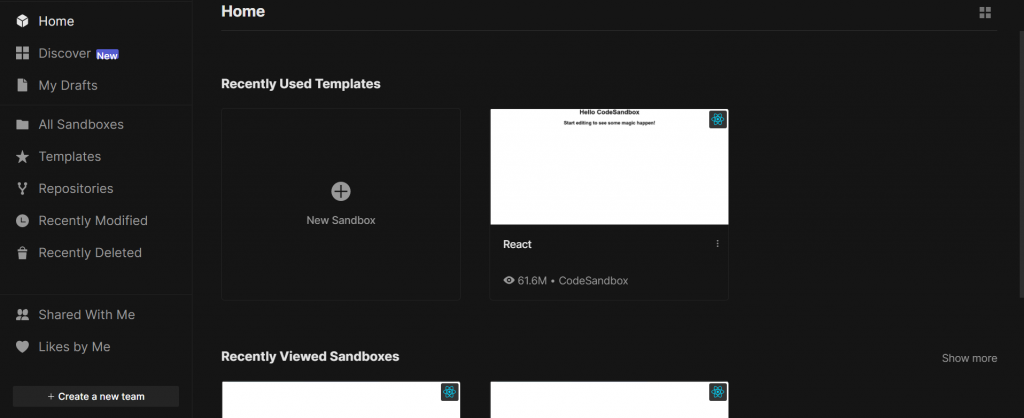Open first Recently Viewed sandbox thumbnail
Screen dimensions: 1024x418
341,400
